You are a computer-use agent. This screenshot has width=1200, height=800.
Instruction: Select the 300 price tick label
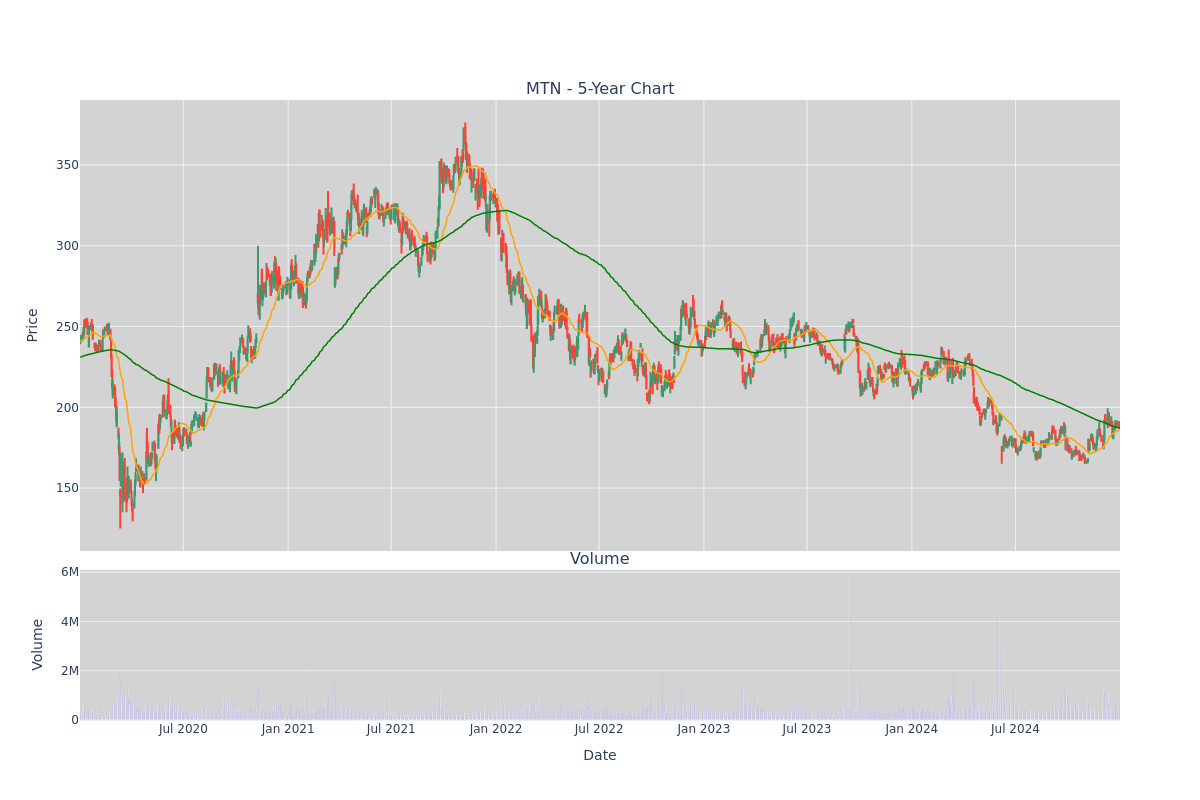(66, 246)
